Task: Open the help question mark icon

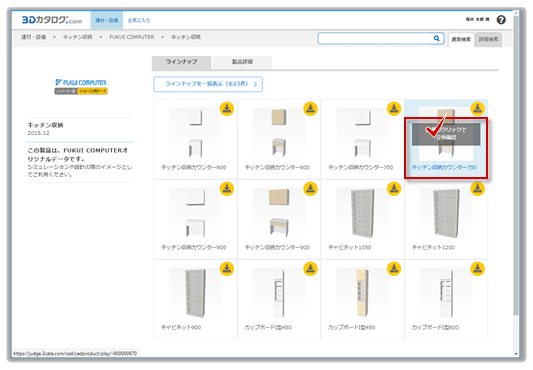Action: pos(501,20)
